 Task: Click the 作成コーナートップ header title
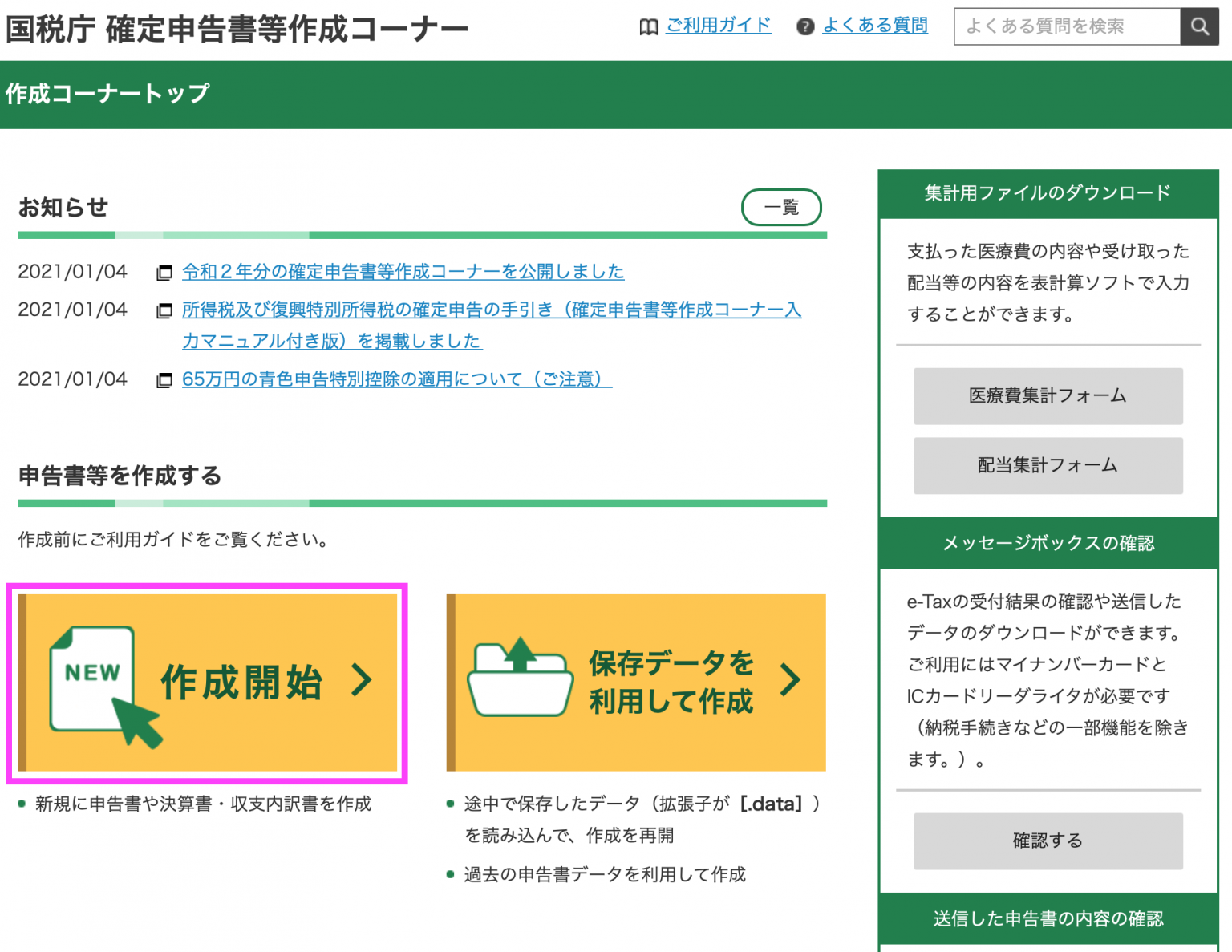point(107,94)
